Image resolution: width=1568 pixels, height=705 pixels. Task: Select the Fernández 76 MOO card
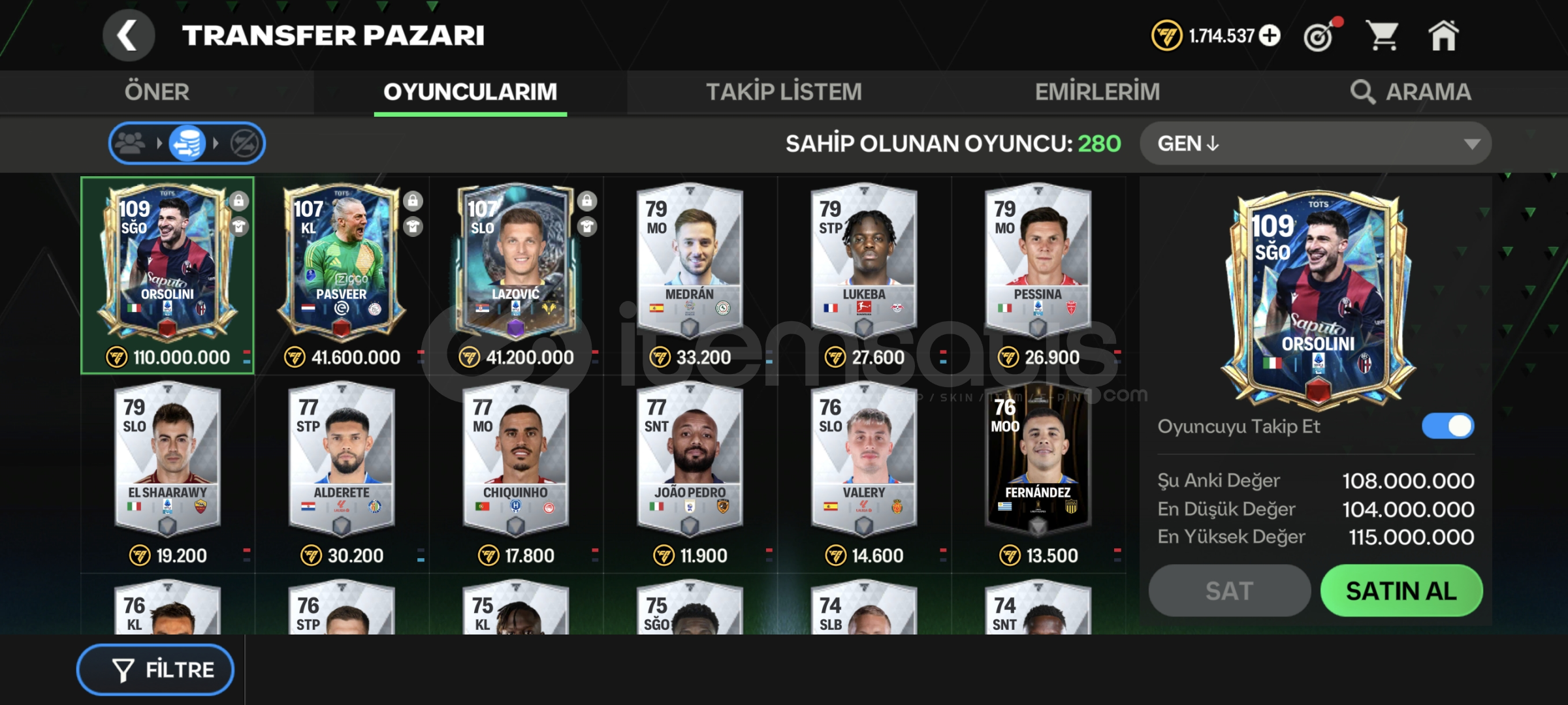click(1038, 459)
